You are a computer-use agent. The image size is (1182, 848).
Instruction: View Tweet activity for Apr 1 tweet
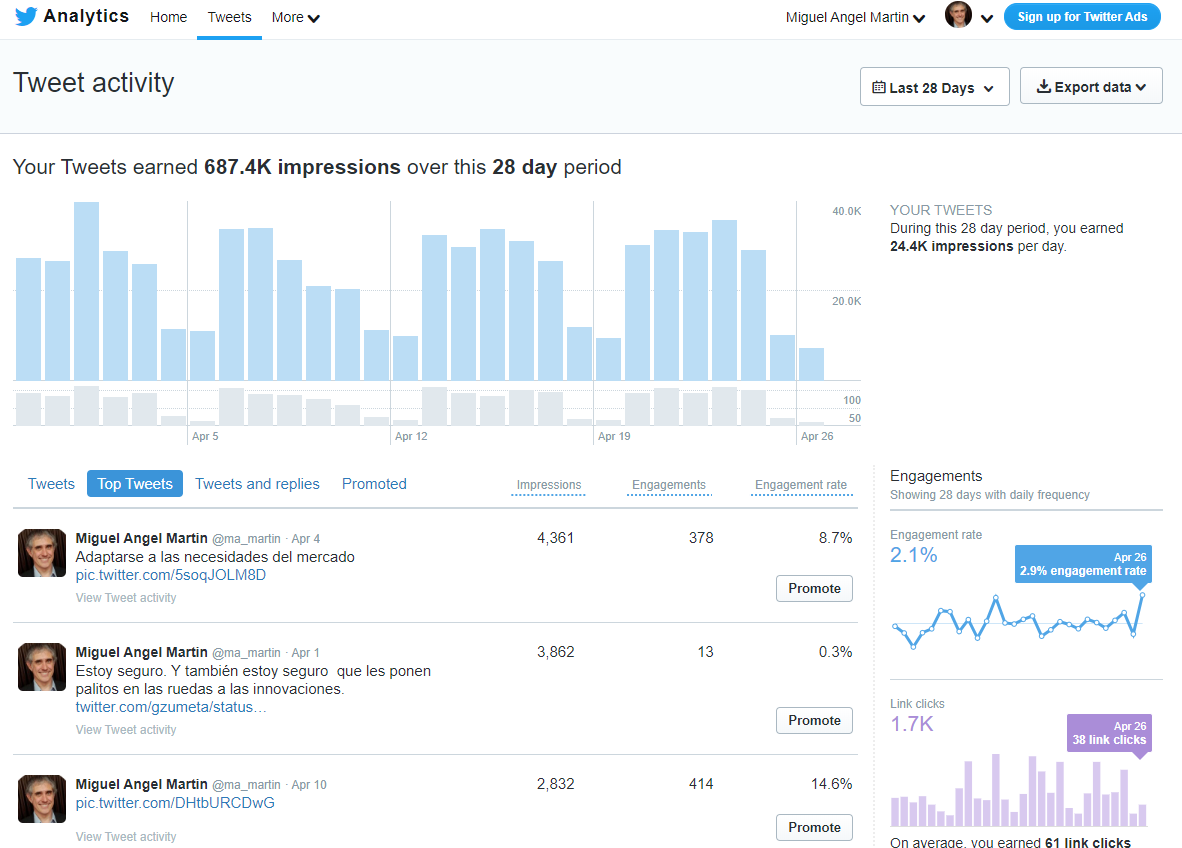click(x=126, y=730)
